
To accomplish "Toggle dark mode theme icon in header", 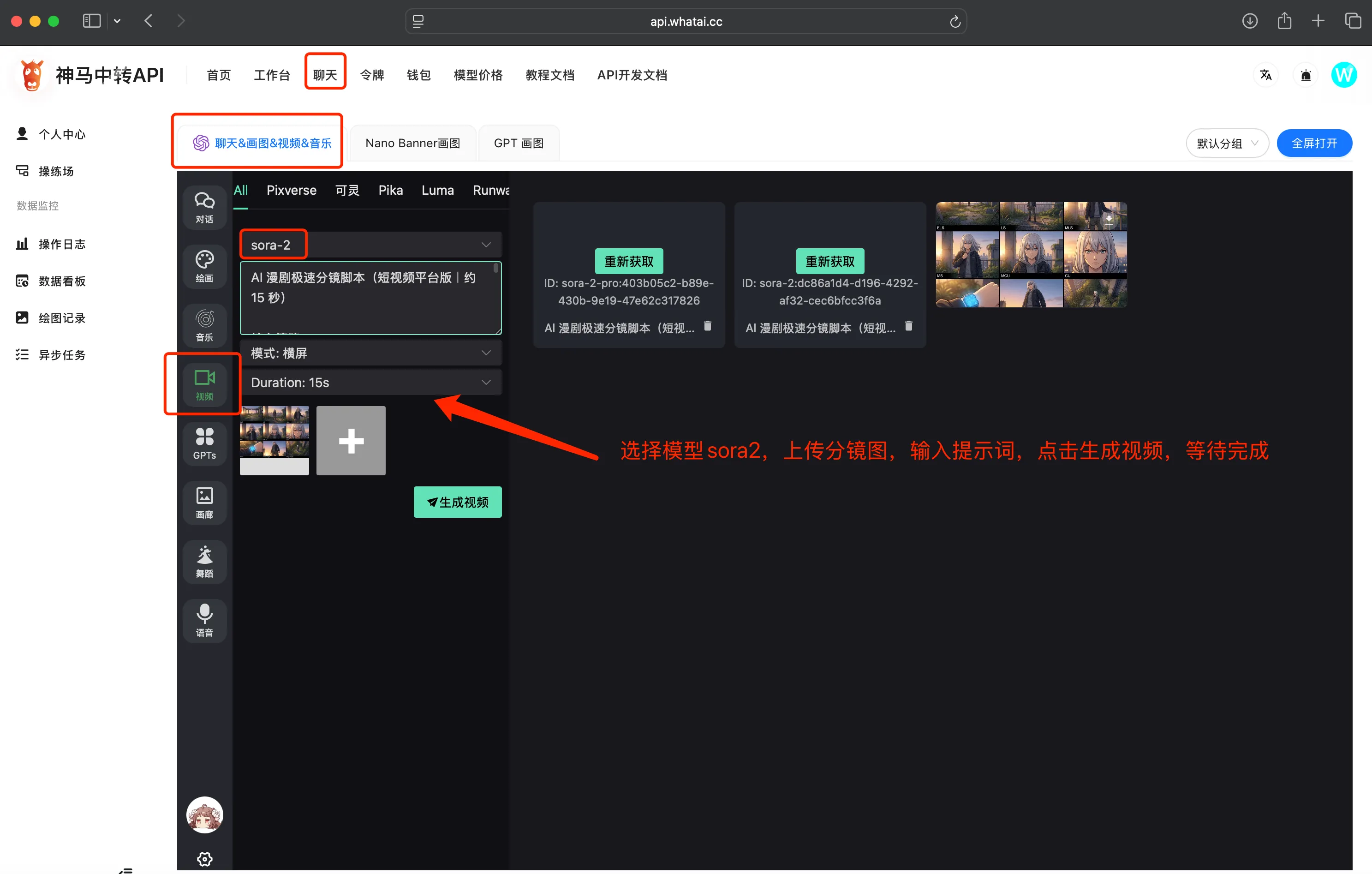I will [x=1305, y=75].
